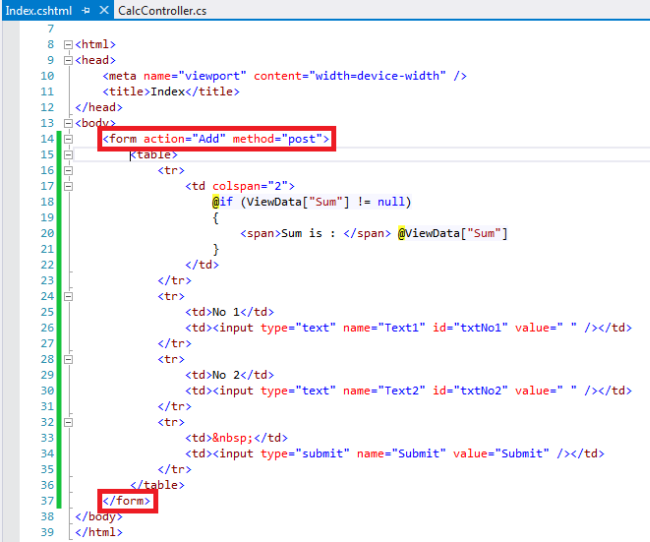
Task: Click the td colspan="2" tag
Action: [x=240, y=186]
